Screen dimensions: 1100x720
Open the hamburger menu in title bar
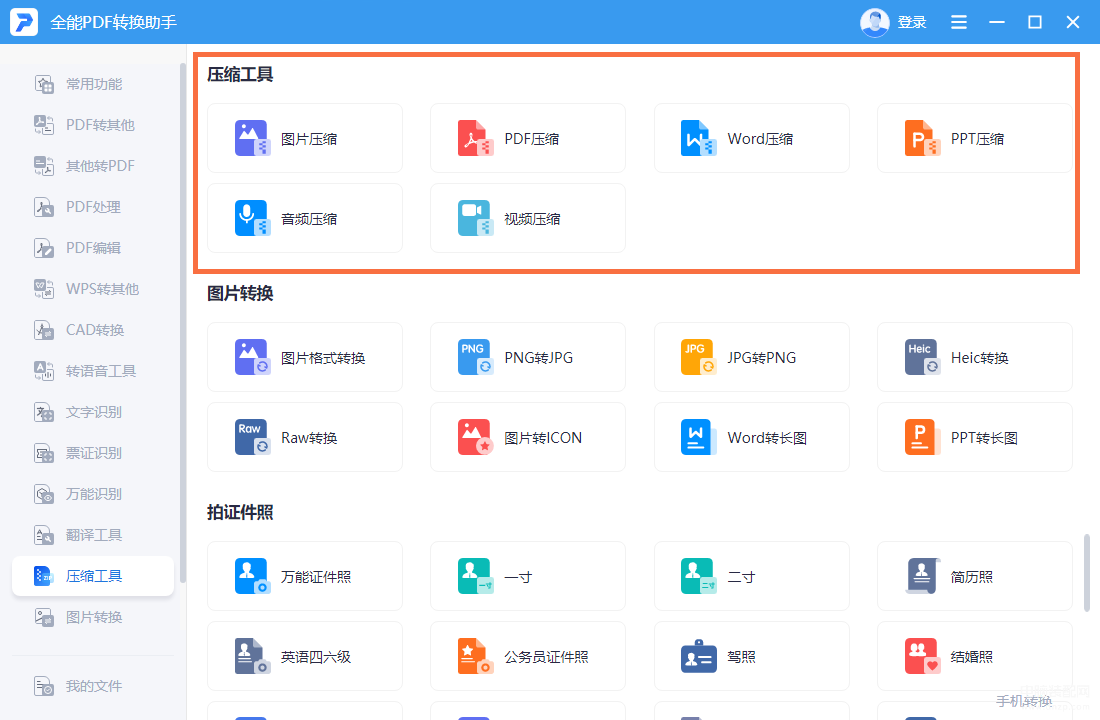click(x=958, y=22)
